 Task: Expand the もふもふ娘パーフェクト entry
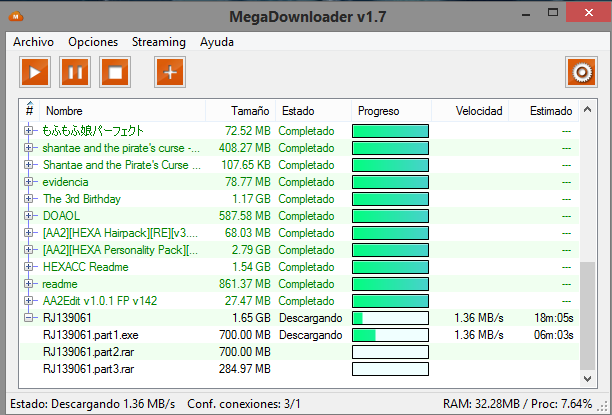coord(28,131)
